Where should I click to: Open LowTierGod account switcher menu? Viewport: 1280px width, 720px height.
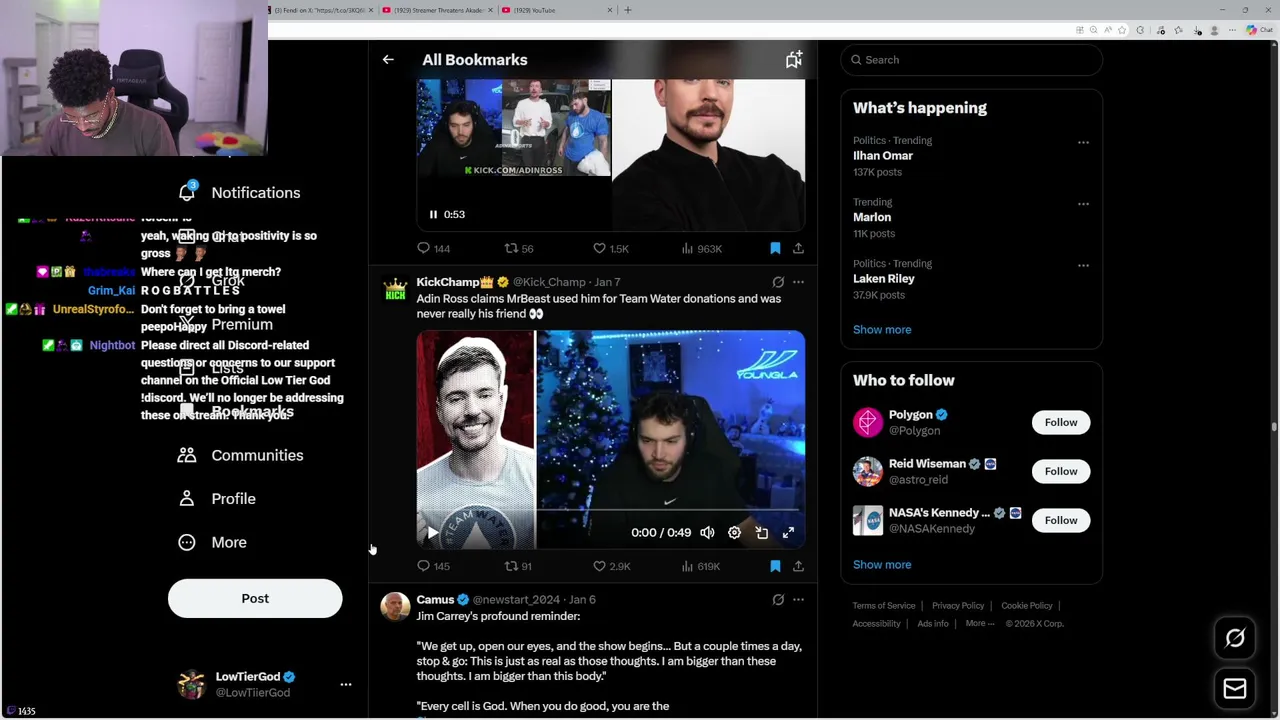[346, 685]
